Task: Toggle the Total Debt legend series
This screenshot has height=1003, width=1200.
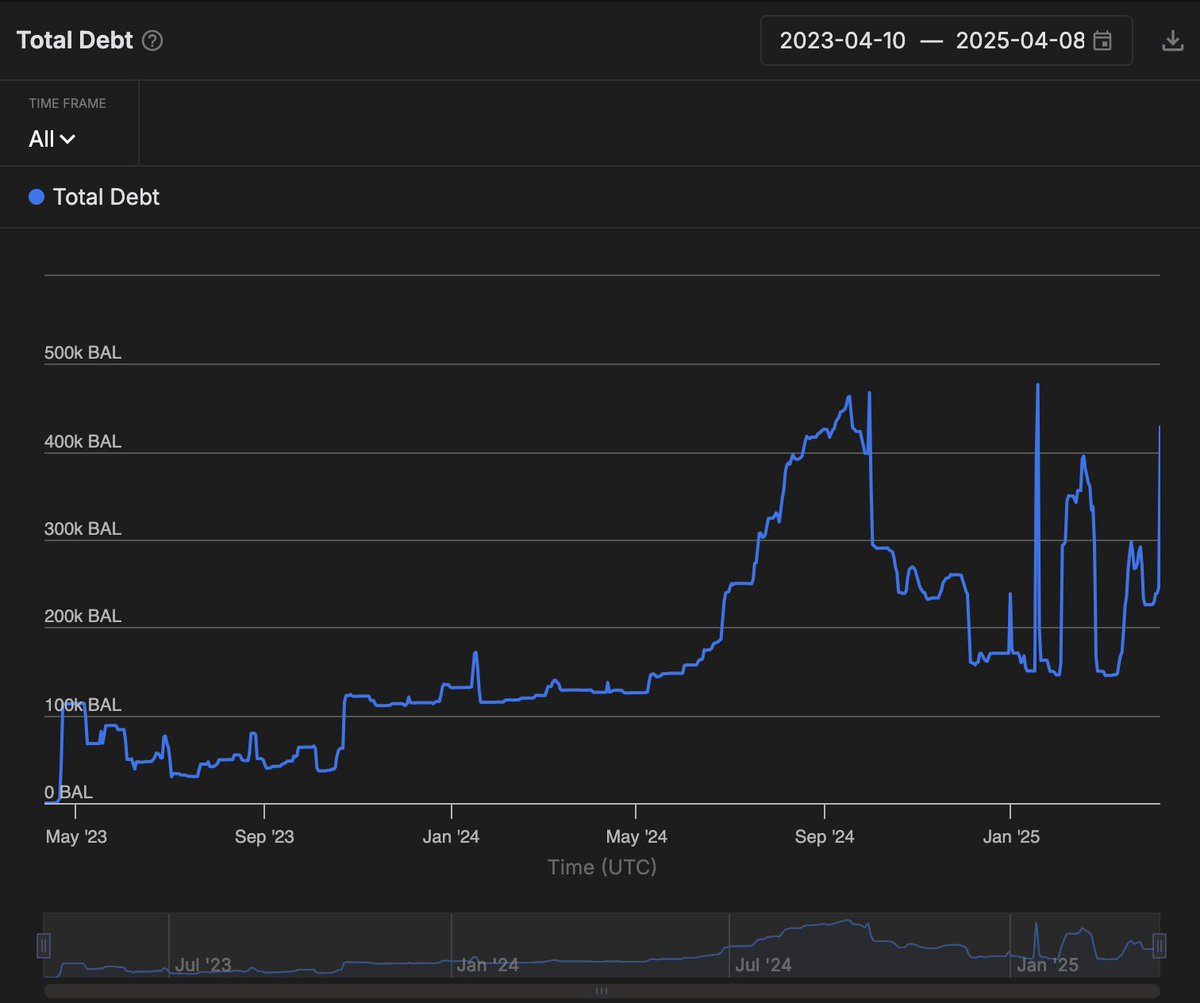Action: pyautogui.click(x=94, y=197)
